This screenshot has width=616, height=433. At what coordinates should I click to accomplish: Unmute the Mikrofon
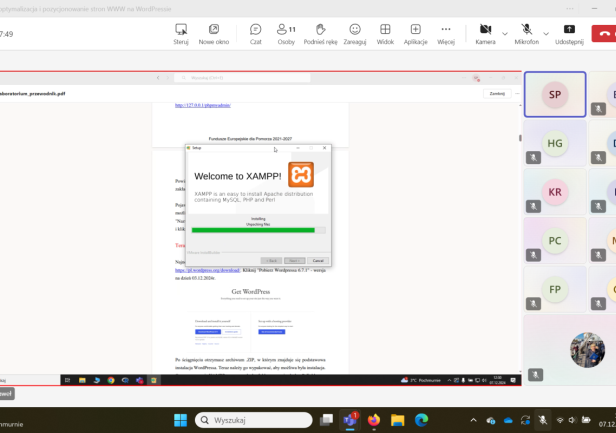click(526, 34)
